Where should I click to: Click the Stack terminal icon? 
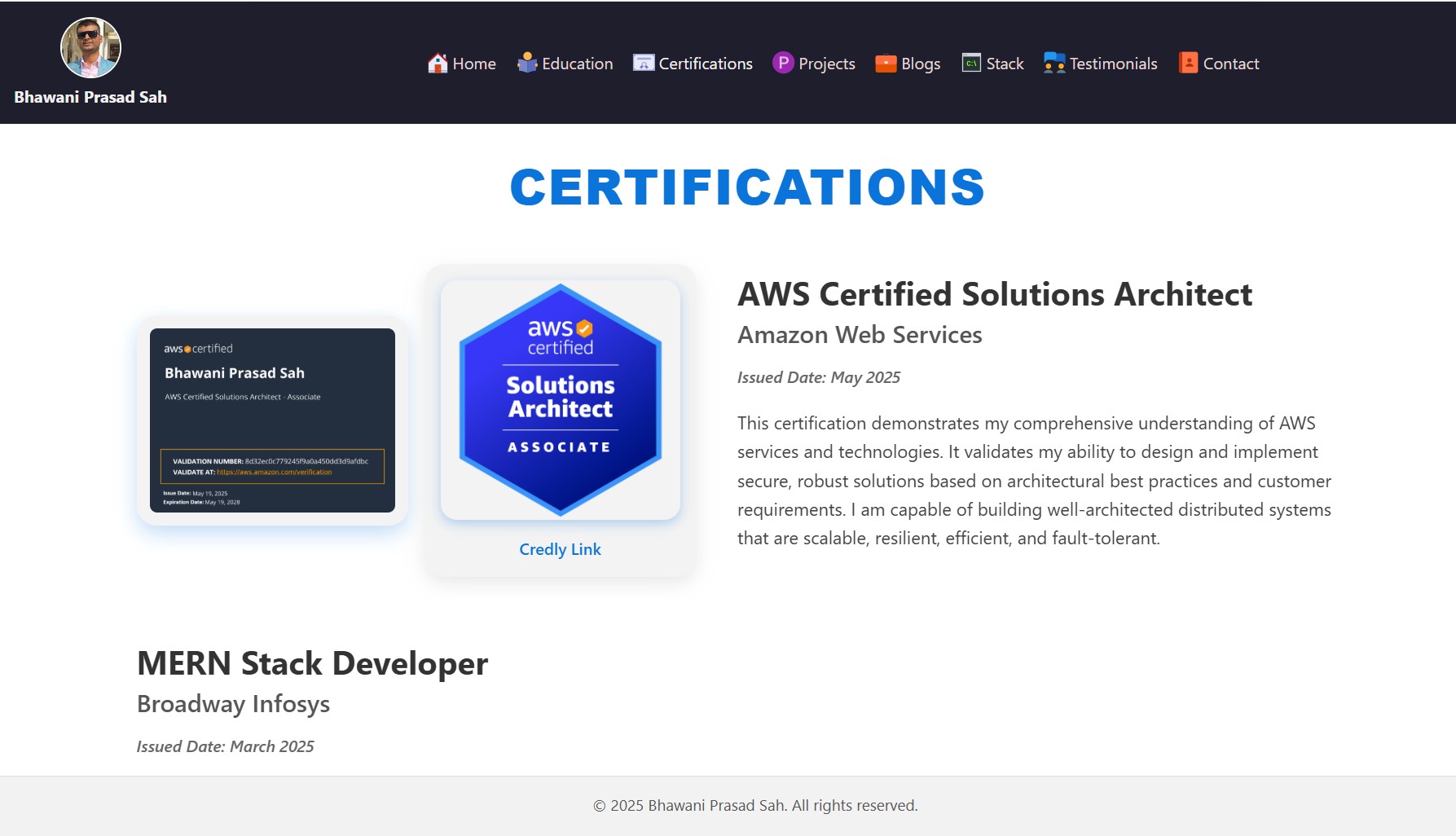(x=970, y=62)
